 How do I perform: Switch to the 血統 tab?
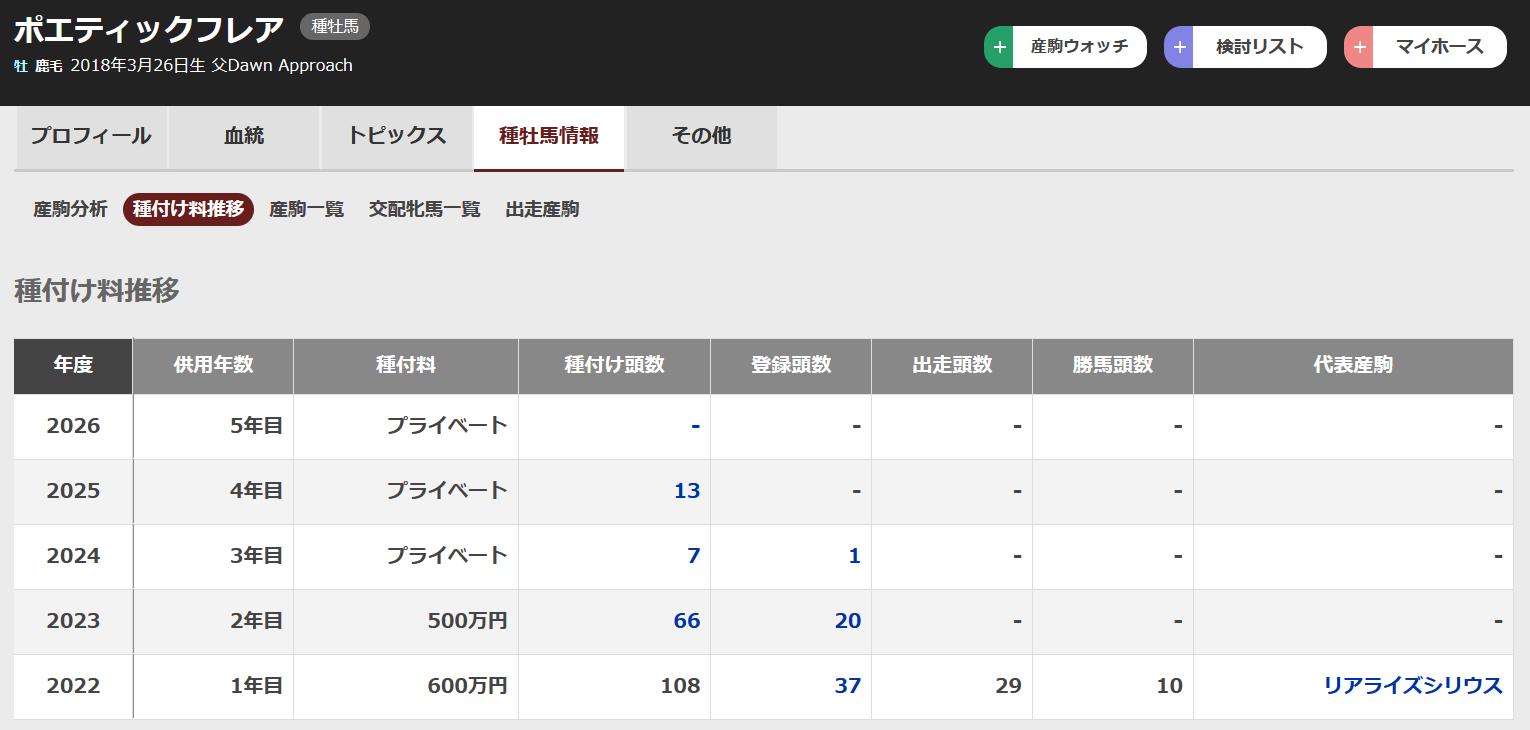[244, 136]
